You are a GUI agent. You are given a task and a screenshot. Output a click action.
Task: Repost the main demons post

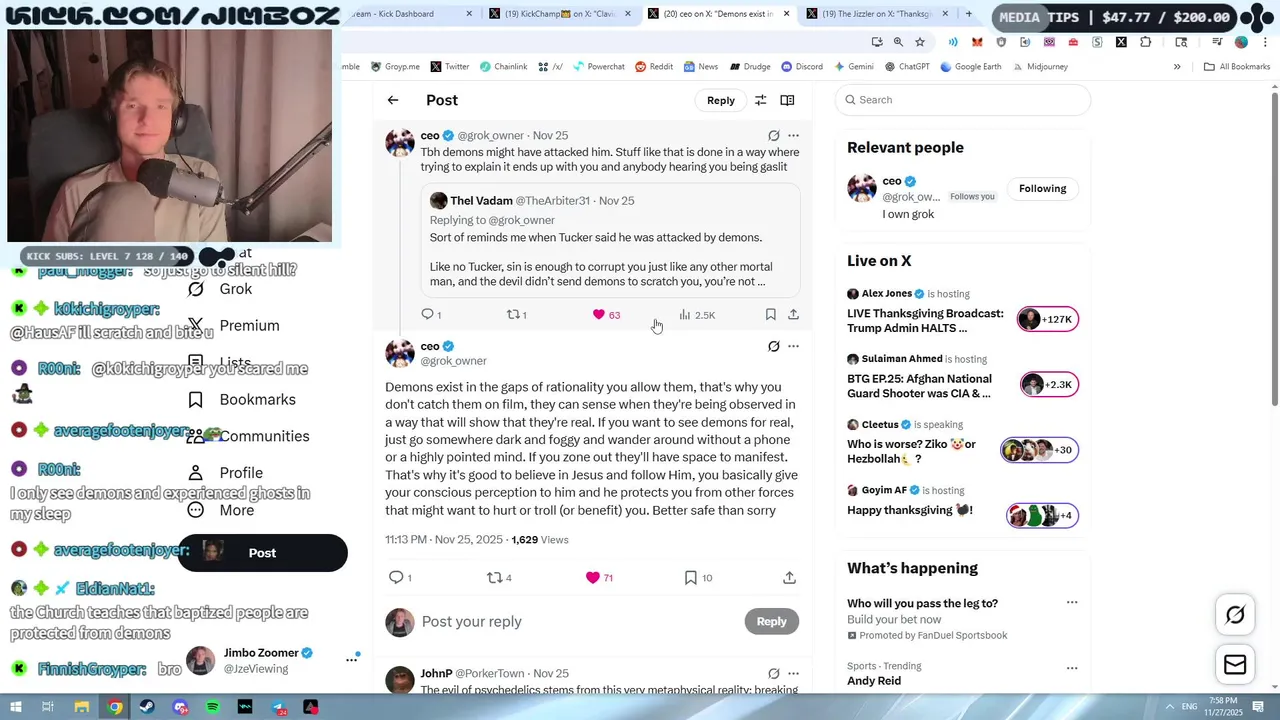tap(500, 577)
